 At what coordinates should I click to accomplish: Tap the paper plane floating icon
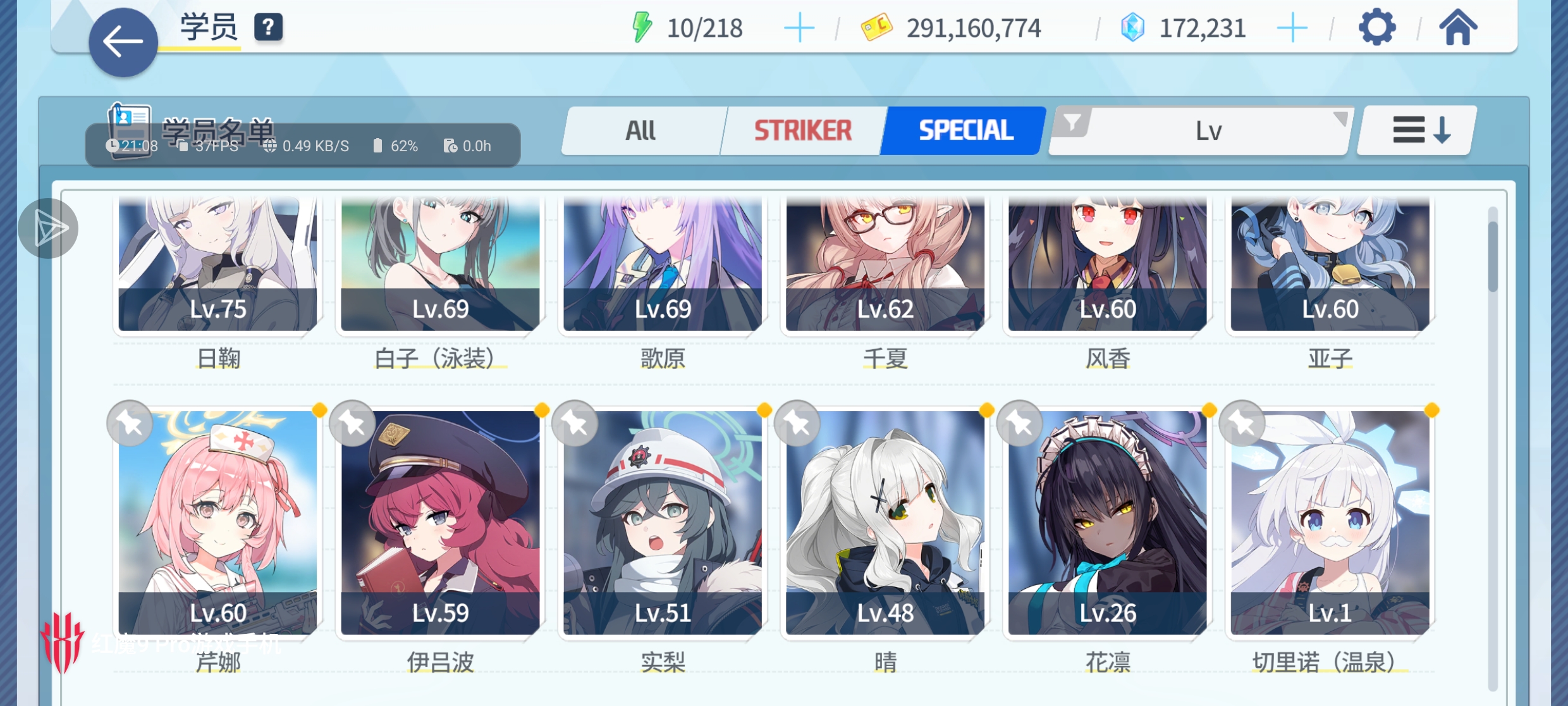48,228
